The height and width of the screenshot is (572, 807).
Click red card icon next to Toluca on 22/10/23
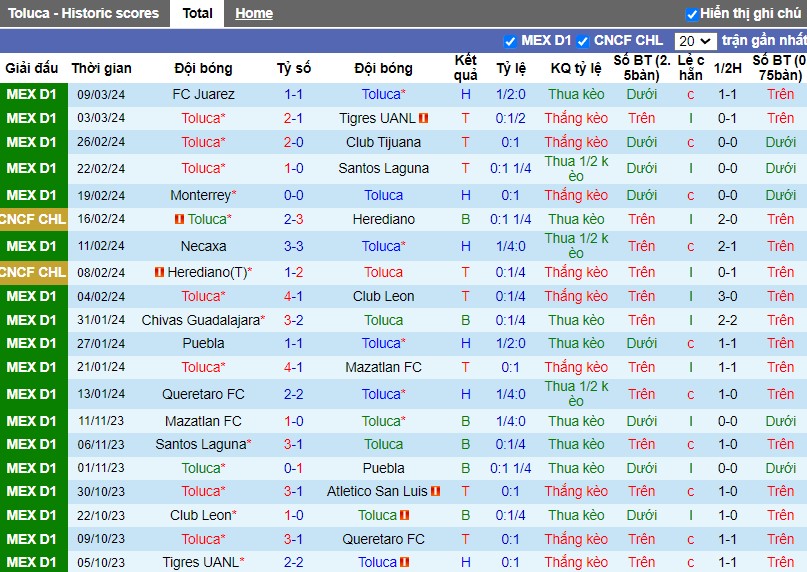coord(405,515)
